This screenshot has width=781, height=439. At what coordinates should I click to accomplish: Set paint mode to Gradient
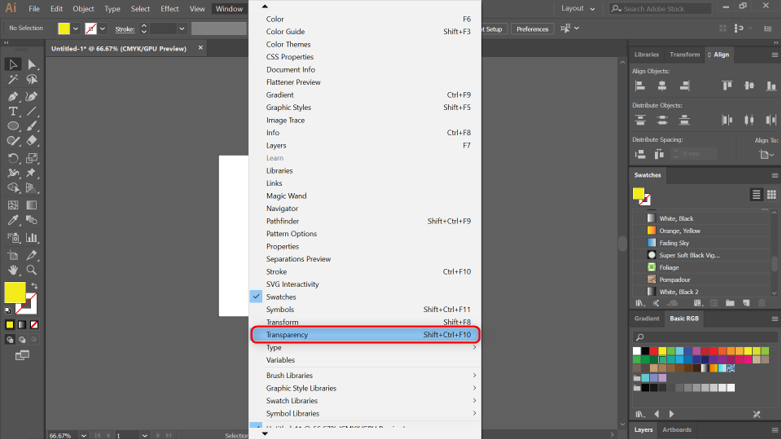(22, 325)
